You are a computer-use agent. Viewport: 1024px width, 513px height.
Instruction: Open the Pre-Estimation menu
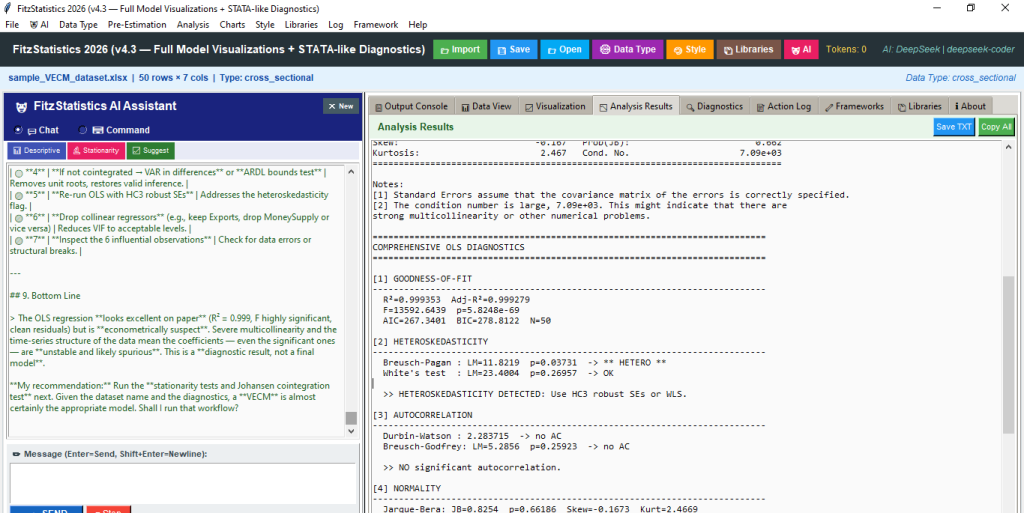tap(137, 25)
